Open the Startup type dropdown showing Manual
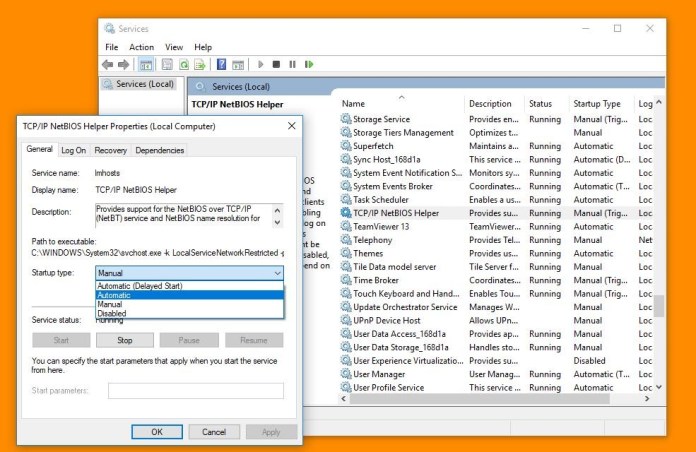Viewport: 696px width, 452px height. (189, 273)
